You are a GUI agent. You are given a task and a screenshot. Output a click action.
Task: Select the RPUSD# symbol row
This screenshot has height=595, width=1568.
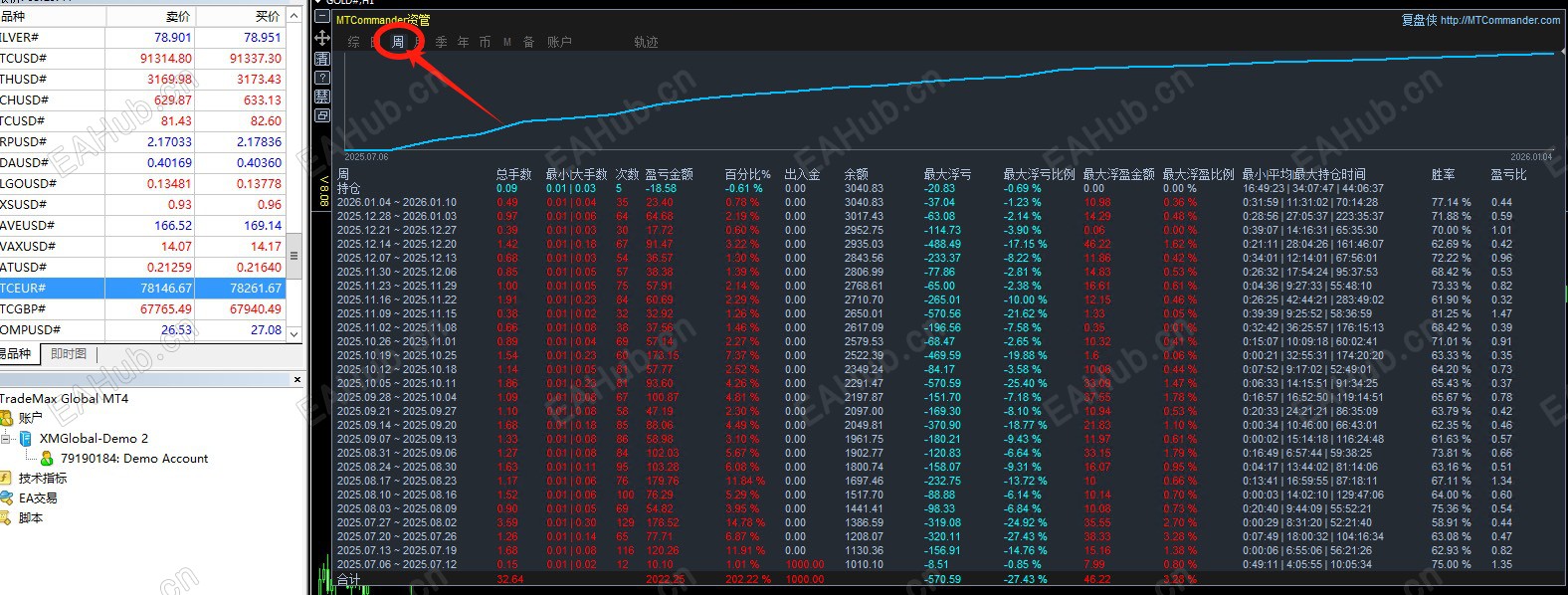click(142, 142)
